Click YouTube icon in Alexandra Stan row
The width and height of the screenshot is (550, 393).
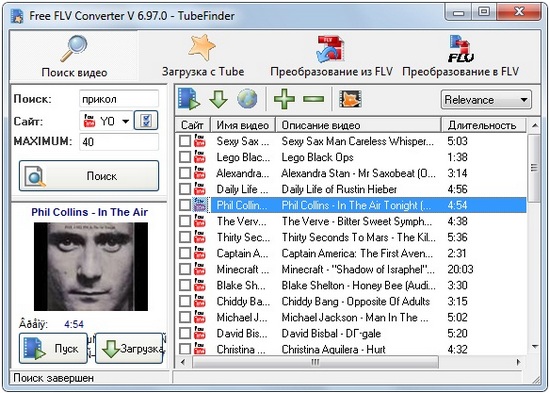(x=200, y=173)
